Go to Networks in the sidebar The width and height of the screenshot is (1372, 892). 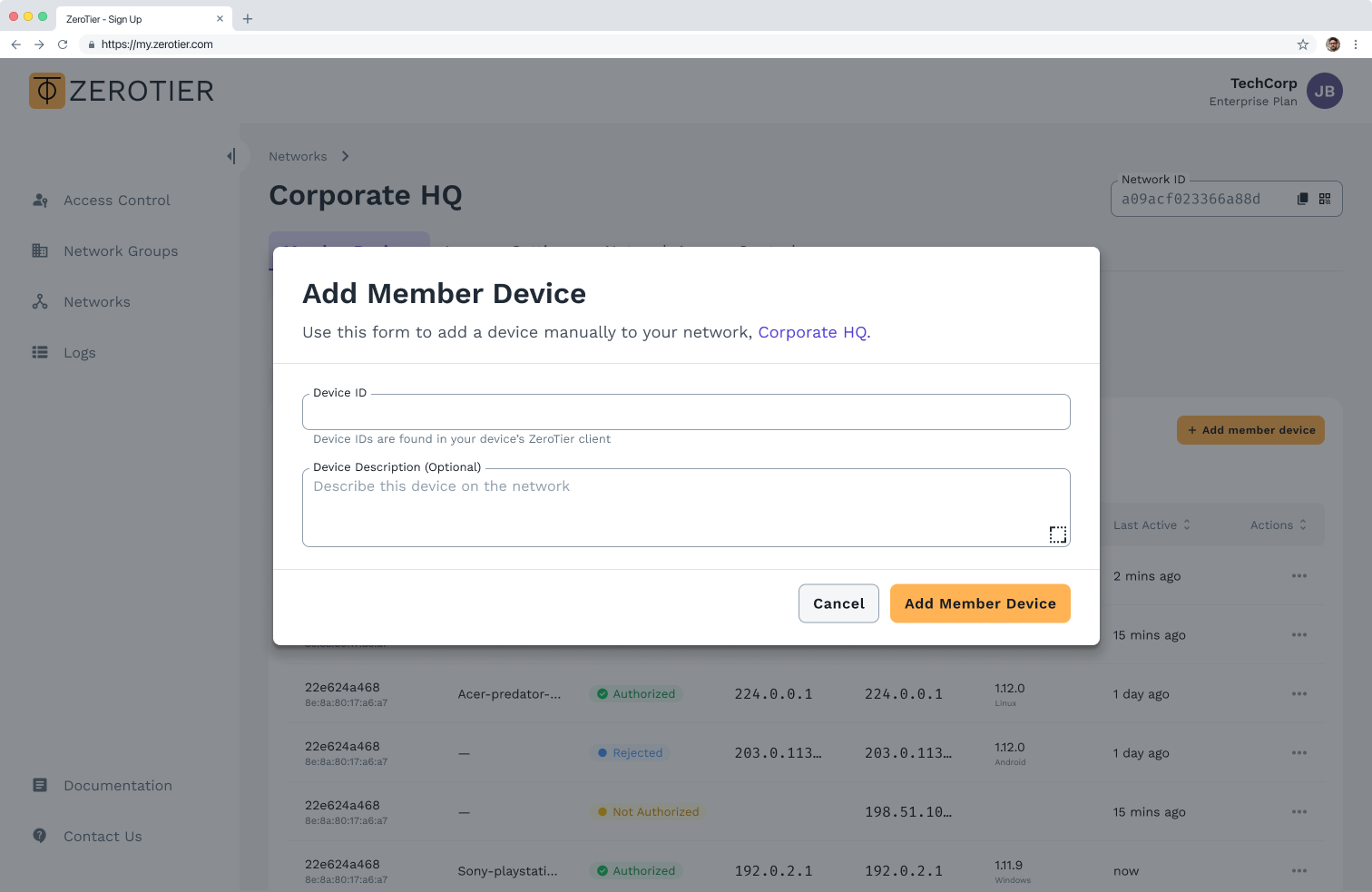click(x=97, y=302)
